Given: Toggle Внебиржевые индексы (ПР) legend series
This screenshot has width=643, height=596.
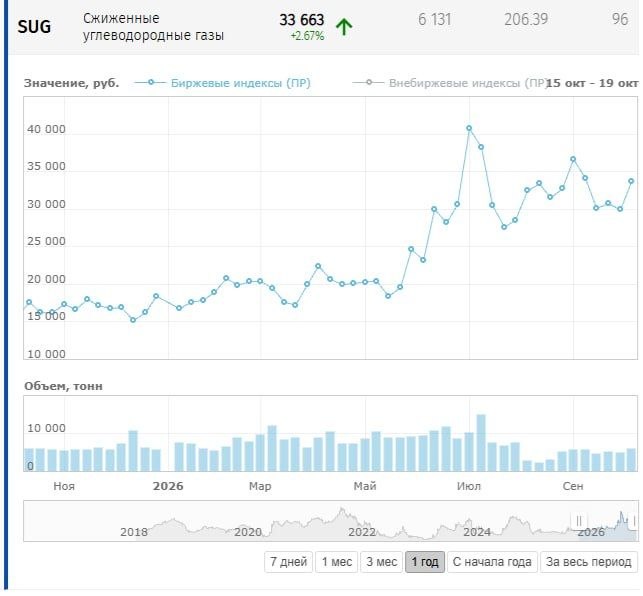Looking at the screenshot, I should tap(449, 83).
